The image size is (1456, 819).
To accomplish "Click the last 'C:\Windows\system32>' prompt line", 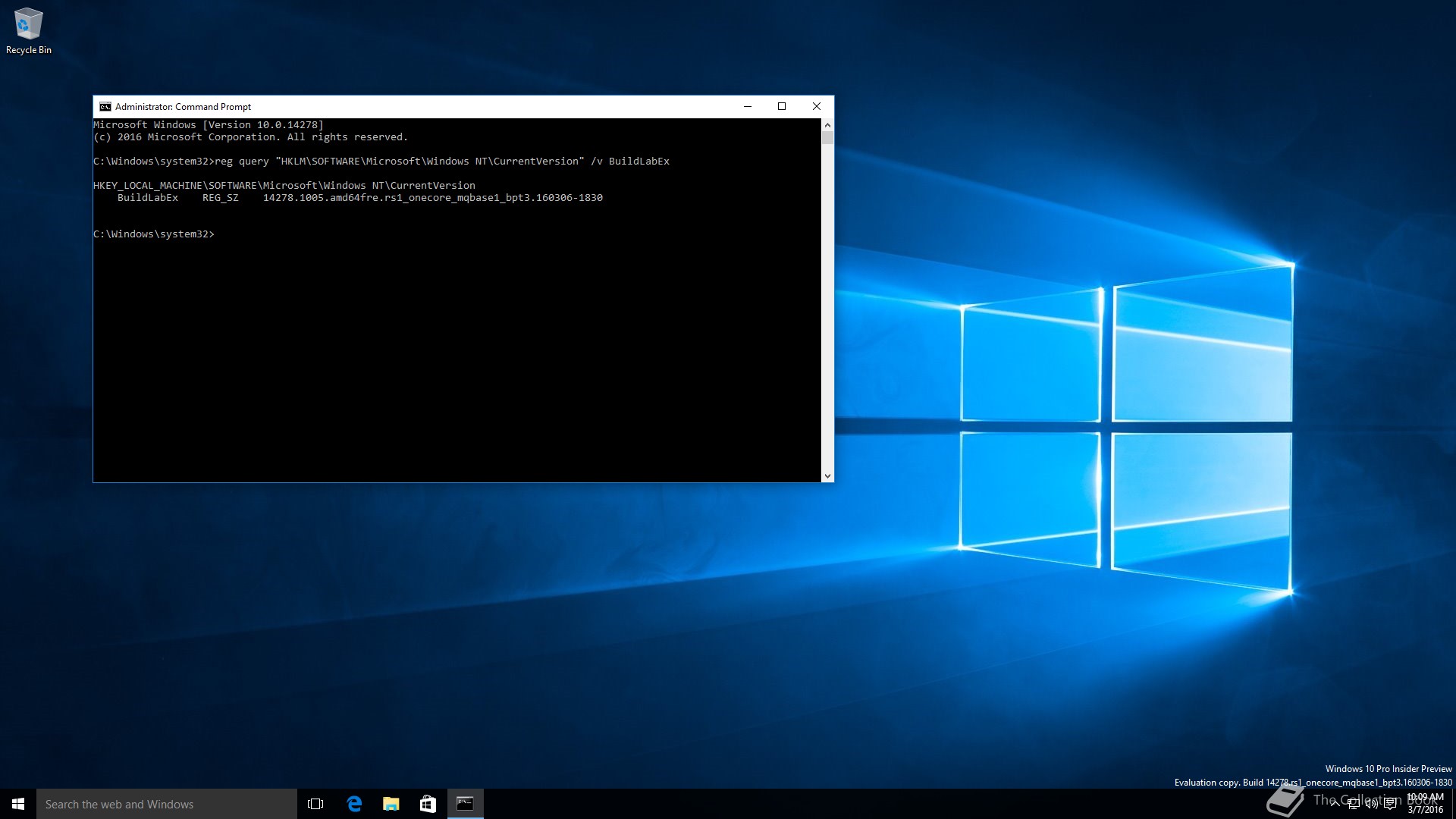I will tap(154, 234).
